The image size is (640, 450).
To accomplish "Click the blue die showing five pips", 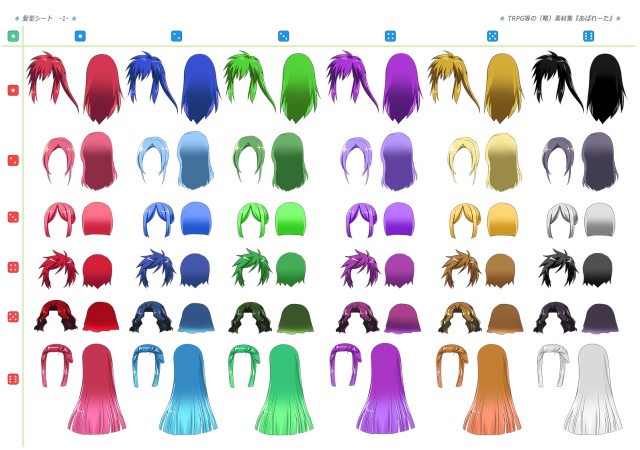I will pyautogui.click(x=493, y=36).
